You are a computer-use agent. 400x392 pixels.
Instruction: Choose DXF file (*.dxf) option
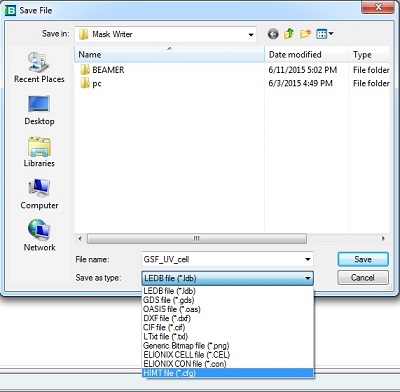click(x=228, y=318)
